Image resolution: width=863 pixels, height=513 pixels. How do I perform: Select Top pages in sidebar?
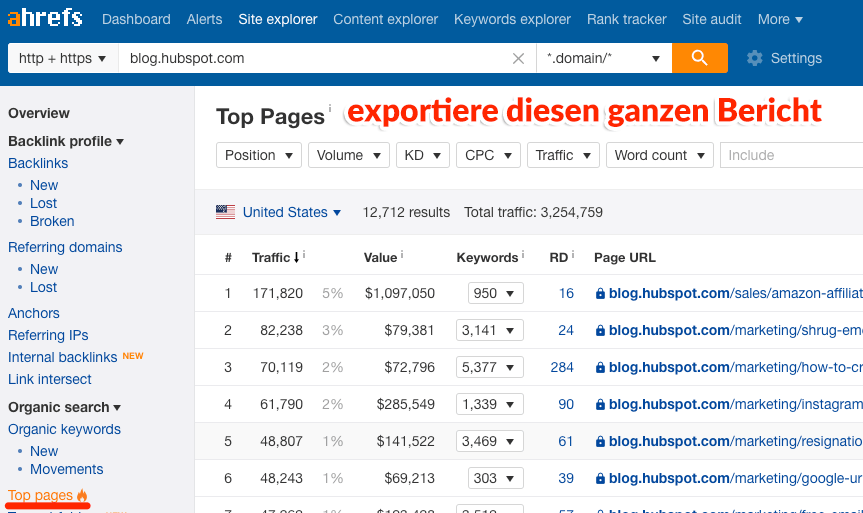pyautogui.click(x=40, y=495)
